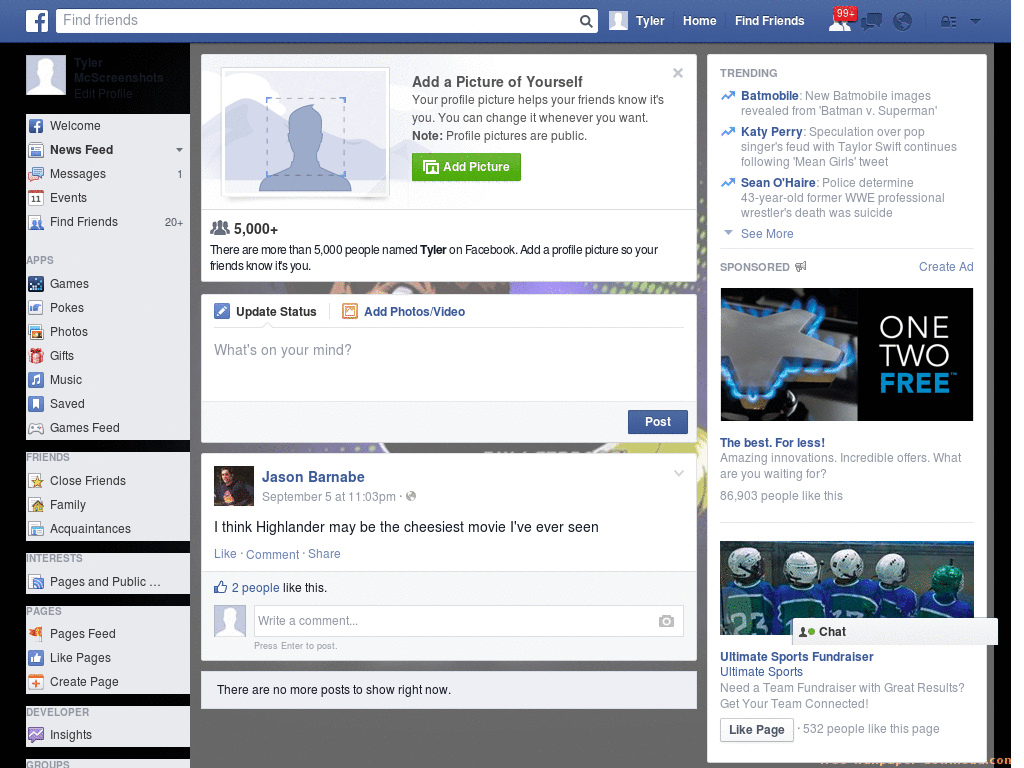
Task: Open the Batmobile trending topic
Action: coord(769,96)
